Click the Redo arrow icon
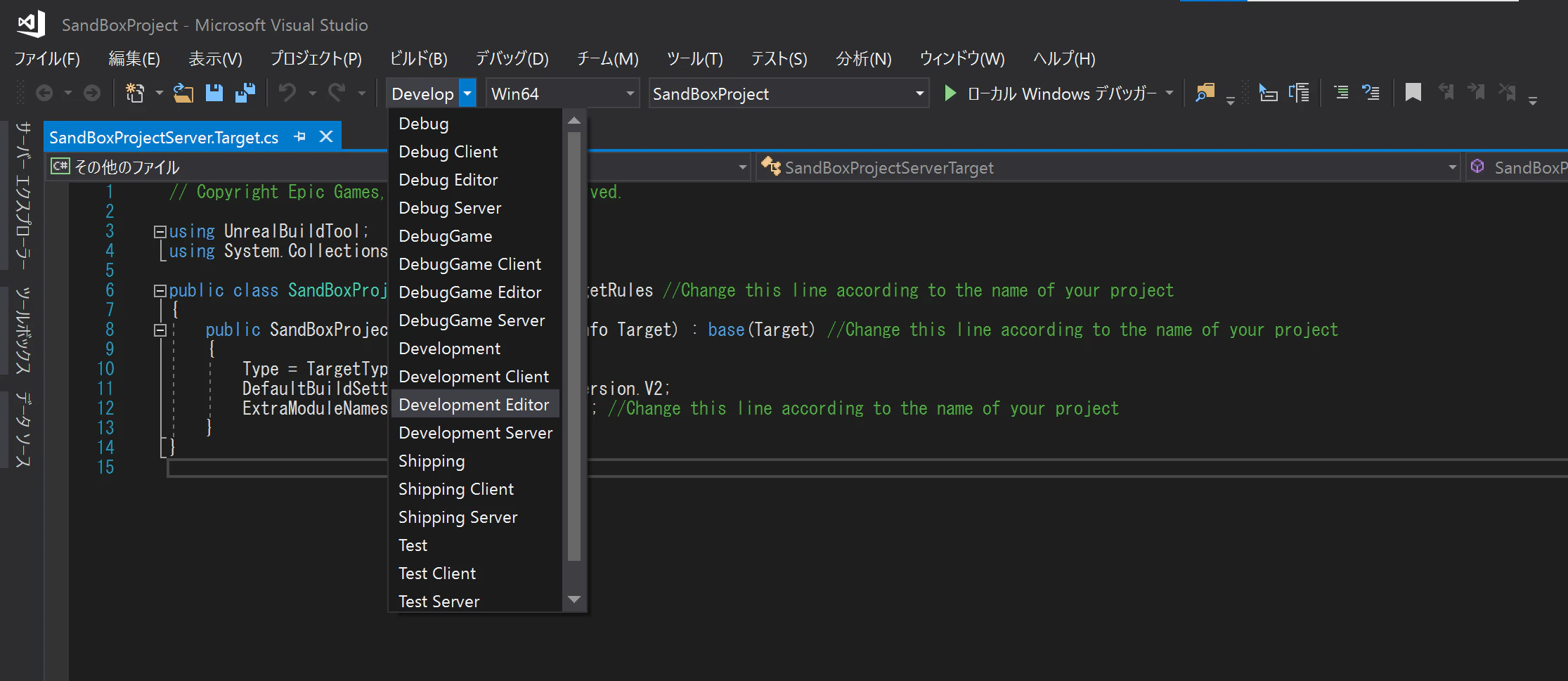This screenshot has width=1568, height=681. pyautogui.click(x=337, y=93)
